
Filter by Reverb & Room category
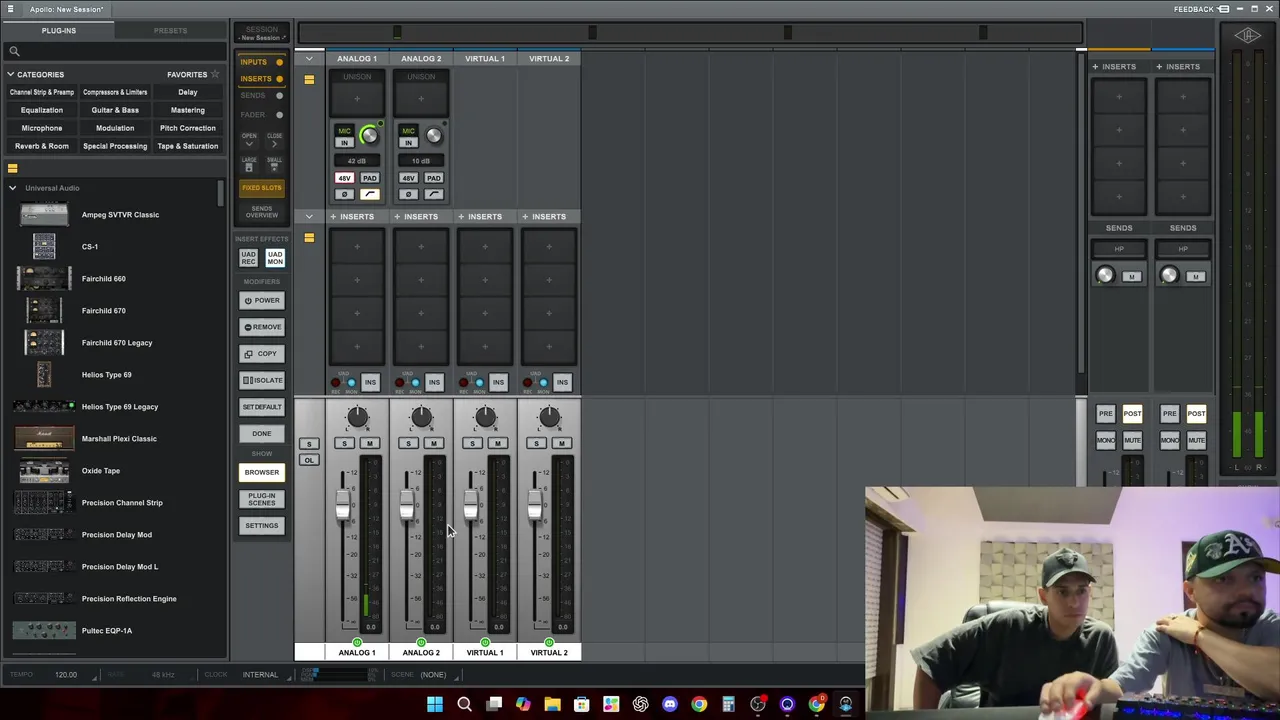42,146
